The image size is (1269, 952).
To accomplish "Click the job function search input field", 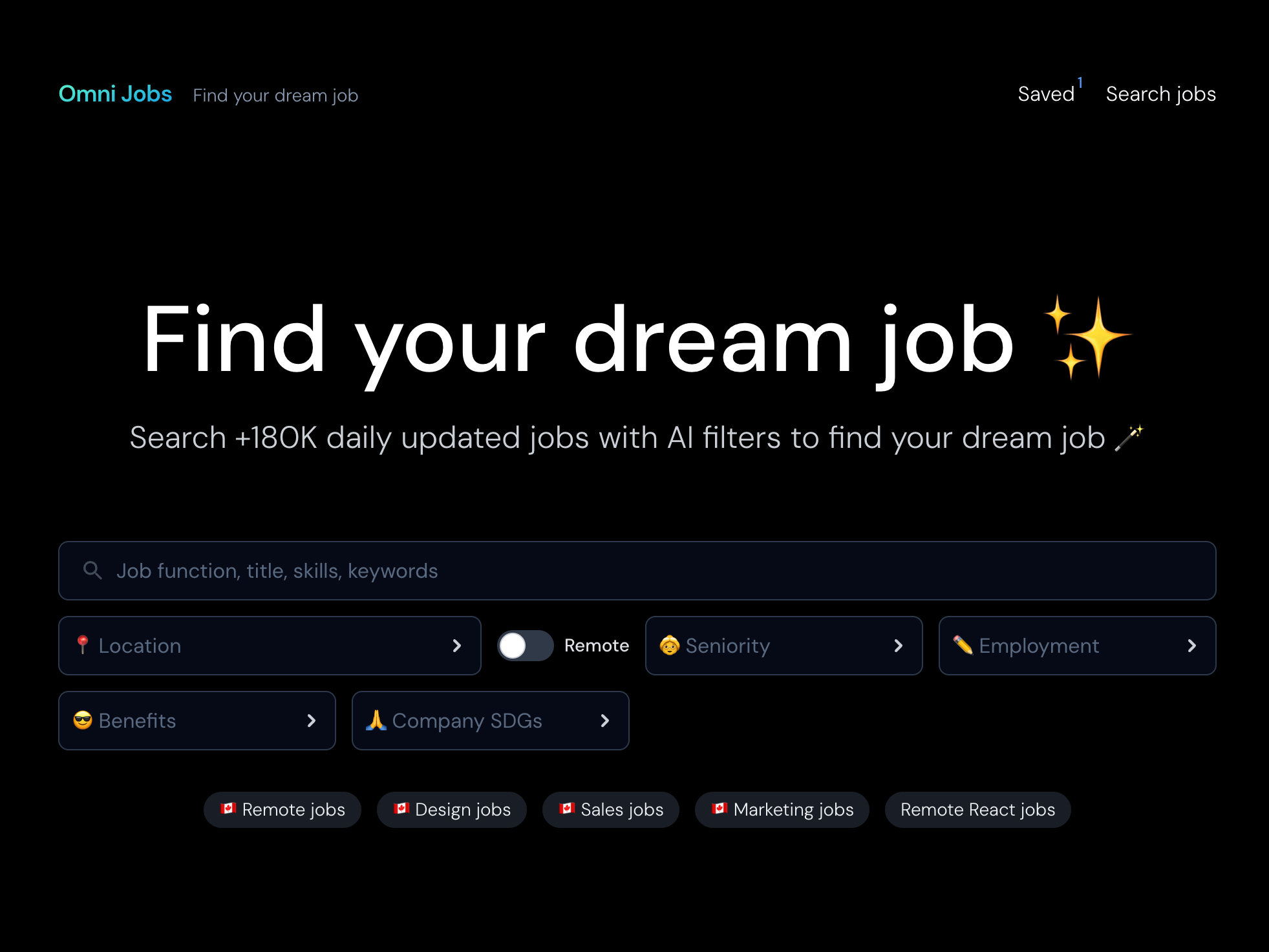I will click(x=637, y=569).
